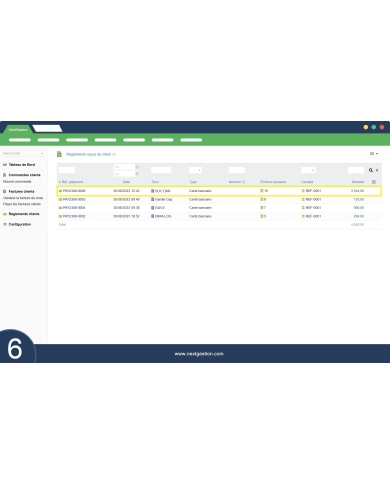Image resolution: width=390 pixels, height=484 pixels.
Task: Click the magnifier icon to apply filters
Action: (371, 170)
